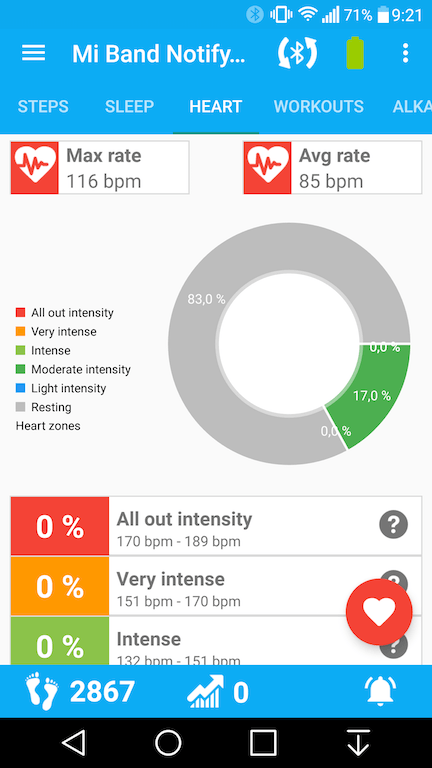Open the hamburger navigation menu
432x768 pixels.
(x=33, y=53)
